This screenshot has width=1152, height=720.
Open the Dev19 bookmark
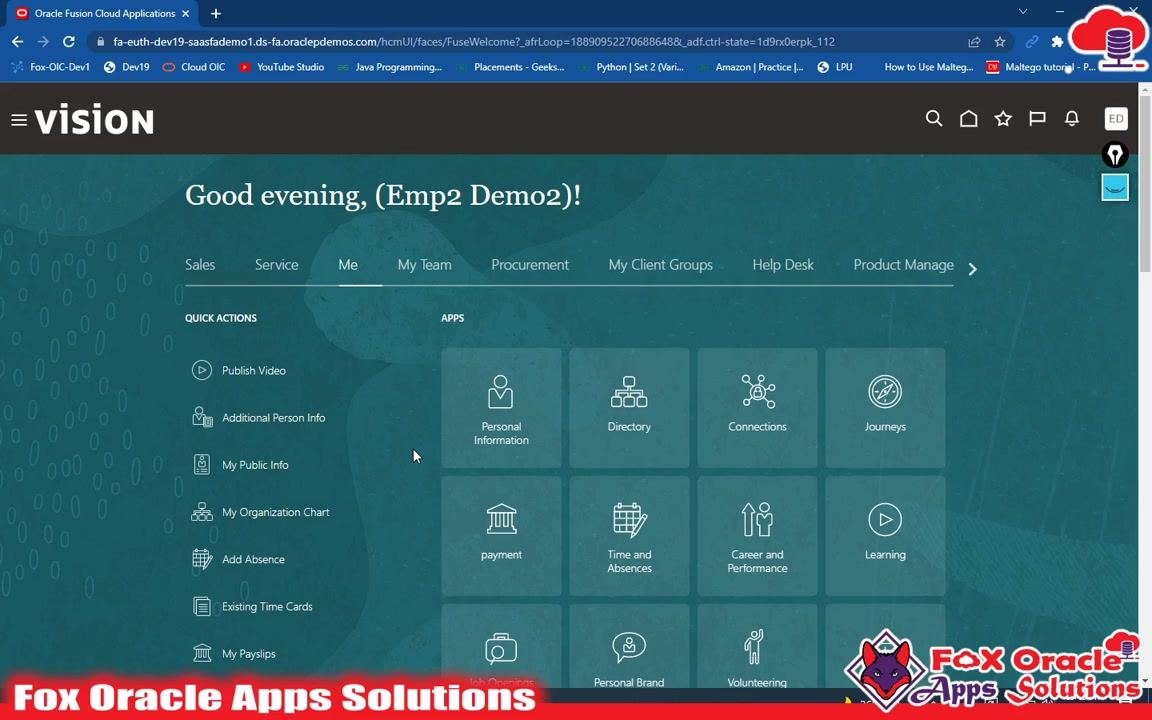tap(127, 67)
